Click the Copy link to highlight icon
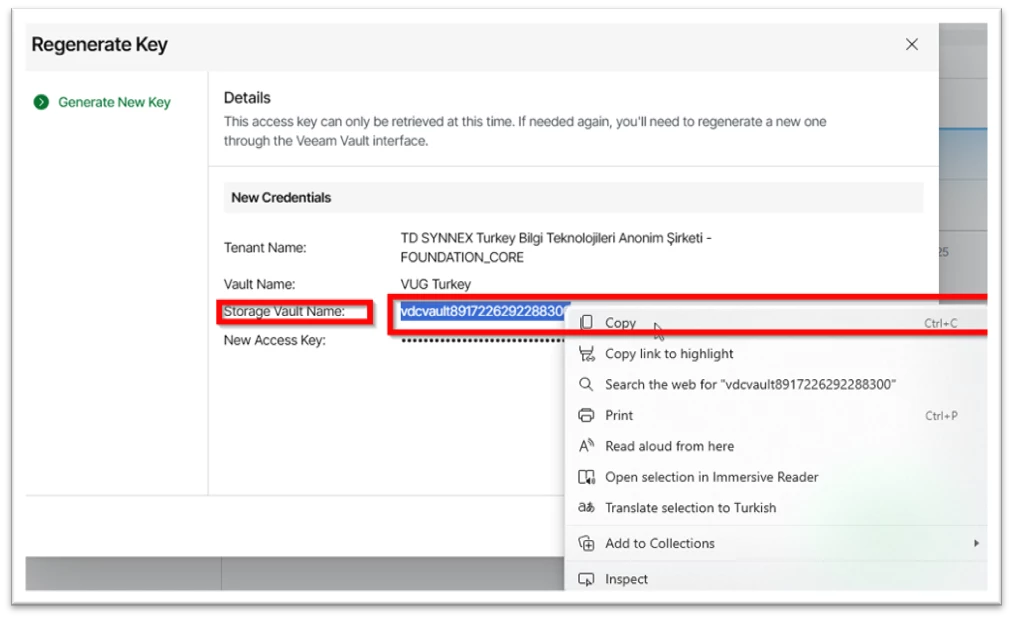The height and width of the screenshot is (619, 1013). pos(586,353)
